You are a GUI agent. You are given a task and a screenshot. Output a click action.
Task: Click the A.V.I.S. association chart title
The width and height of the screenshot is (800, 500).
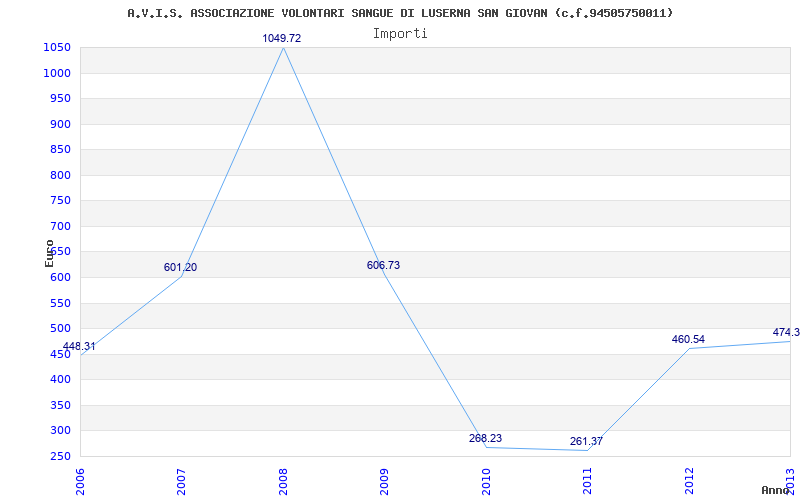point(400,13)
